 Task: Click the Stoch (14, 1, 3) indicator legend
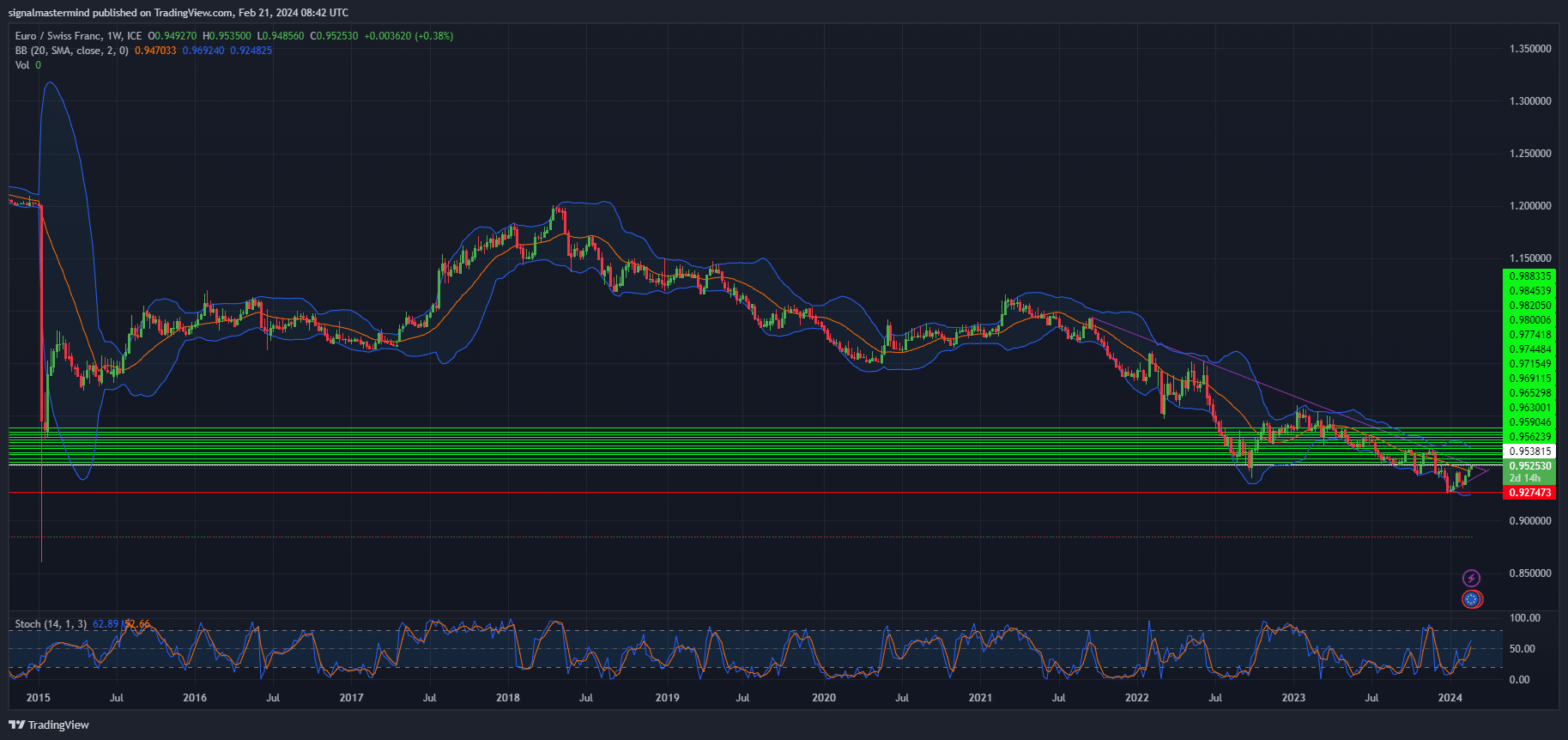click(51, 624)
